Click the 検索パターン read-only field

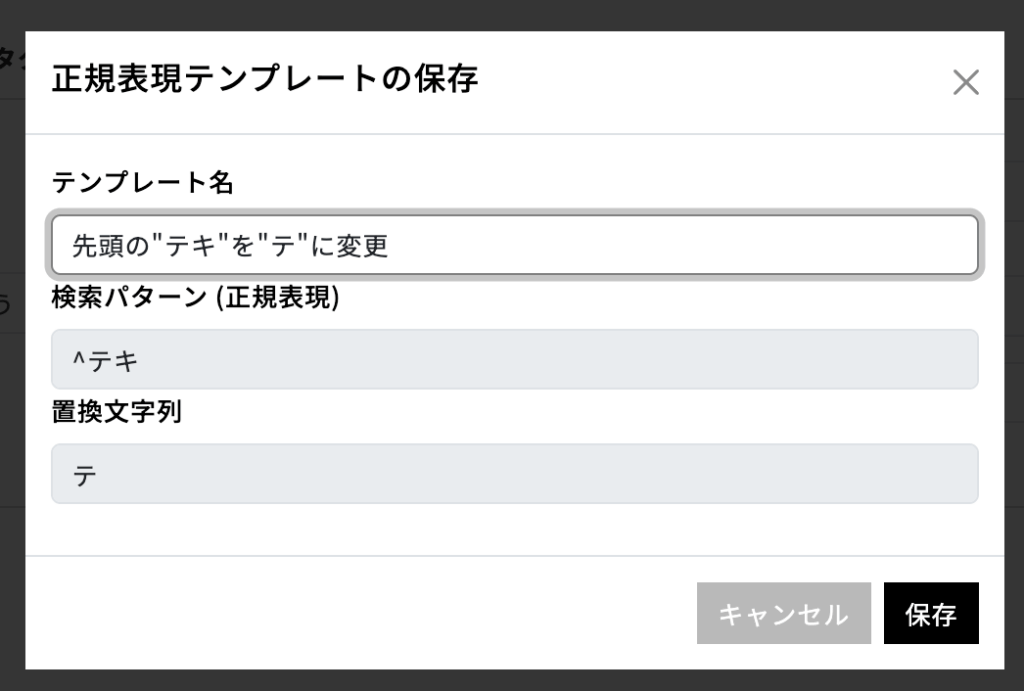tap(514, 359)
